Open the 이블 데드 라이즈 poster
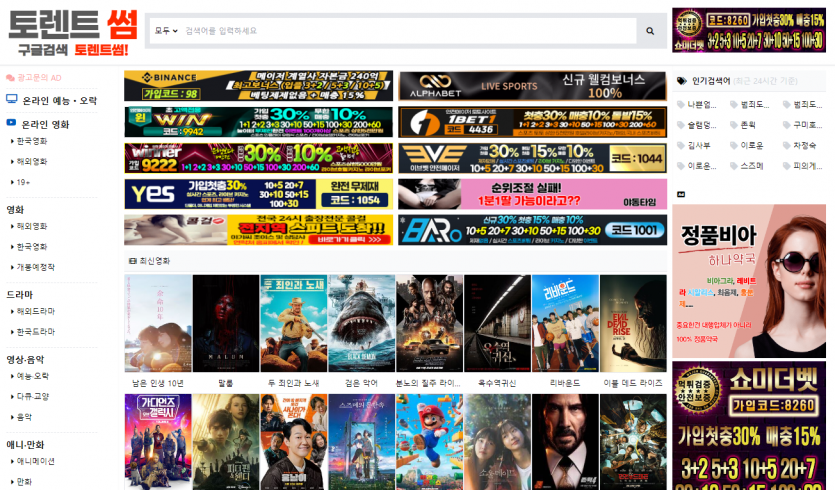This screenshot has width=835, height=490. [x=633, y=323]
